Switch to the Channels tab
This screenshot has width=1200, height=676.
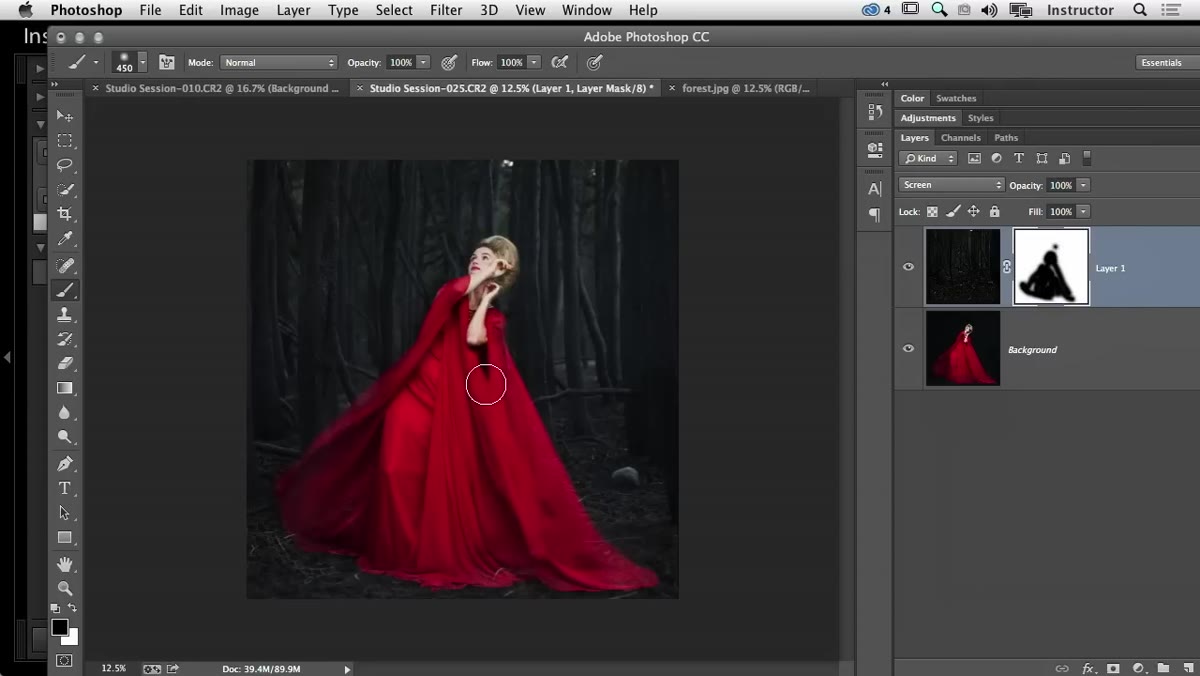click(x=960, y=138)
